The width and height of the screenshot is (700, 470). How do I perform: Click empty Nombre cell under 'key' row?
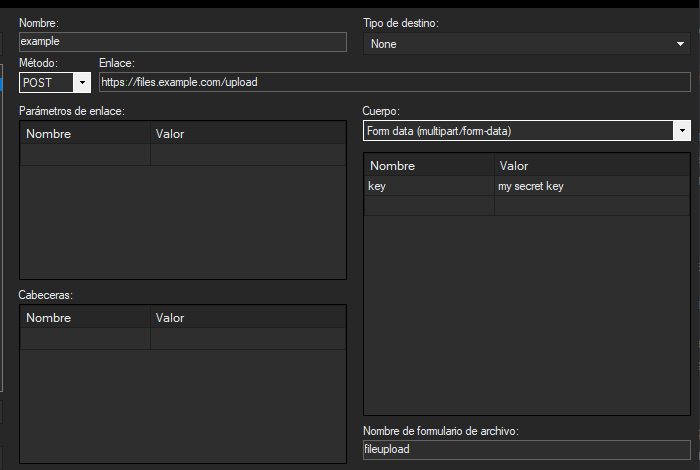(x=429, y=206)
